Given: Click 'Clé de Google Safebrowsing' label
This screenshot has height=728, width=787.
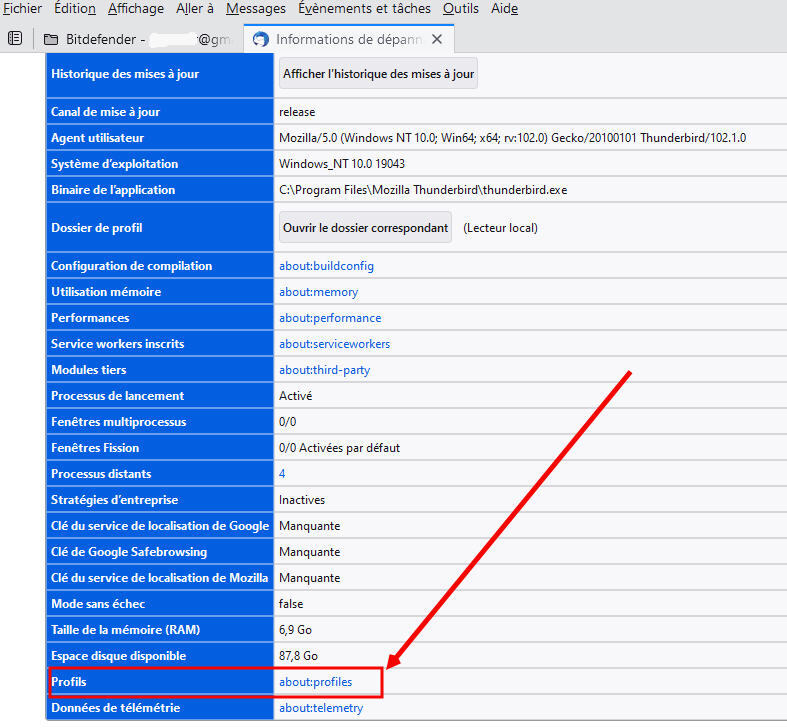Looking at the screenshot, I should pos(128,552).
